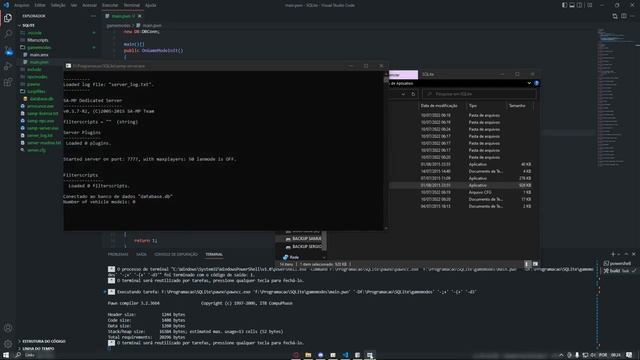Toggle bottom panel layout icon in title bar
The width and height of the screenshot is (640, 360).
[x=572, y=5]
